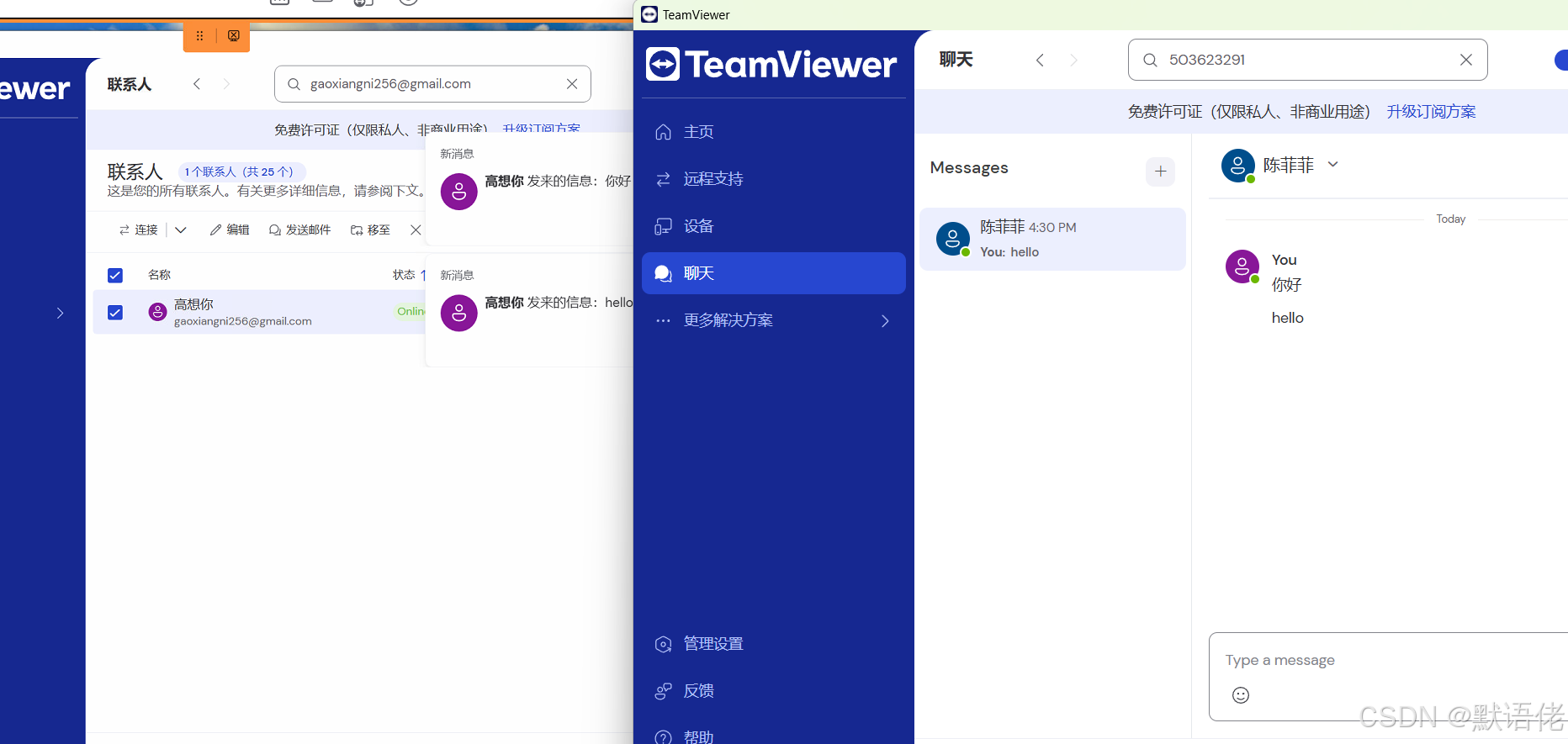1568x744 pixels.
Task: Click the Online status badge for 高想你
Action: [x=411, y=312]
